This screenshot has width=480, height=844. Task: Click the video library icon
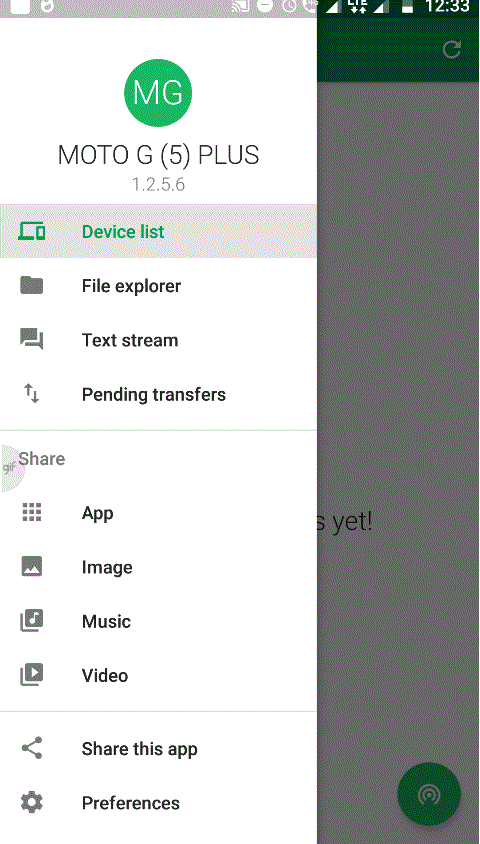coord(32,675)
